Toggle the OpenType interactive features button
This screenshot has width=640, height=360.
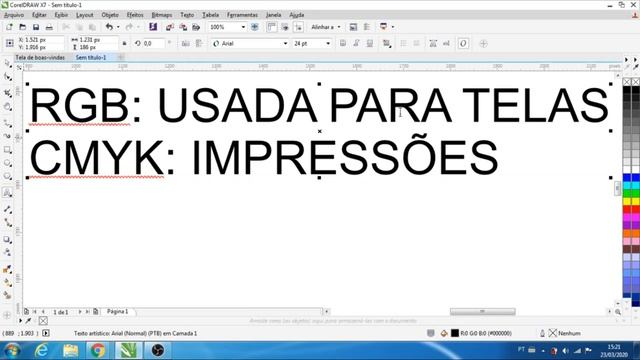[463, 43]
